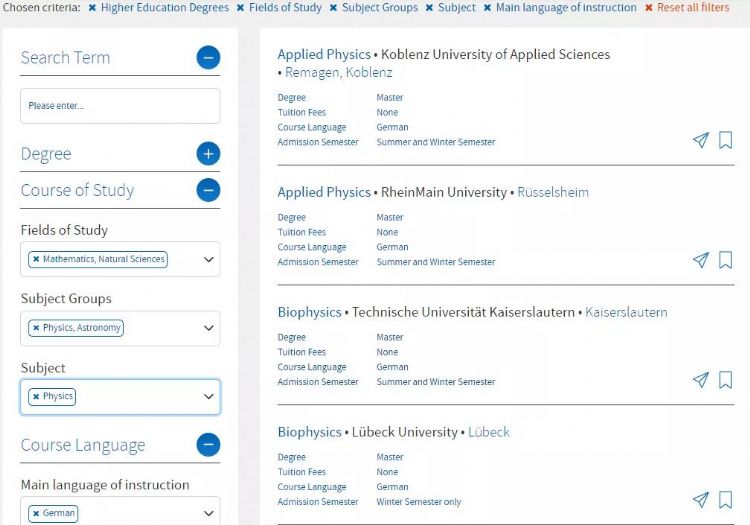The width and height of the screenshot is (750, 525).
Task: Collapse the Course Language section
Action: (208, 445)
